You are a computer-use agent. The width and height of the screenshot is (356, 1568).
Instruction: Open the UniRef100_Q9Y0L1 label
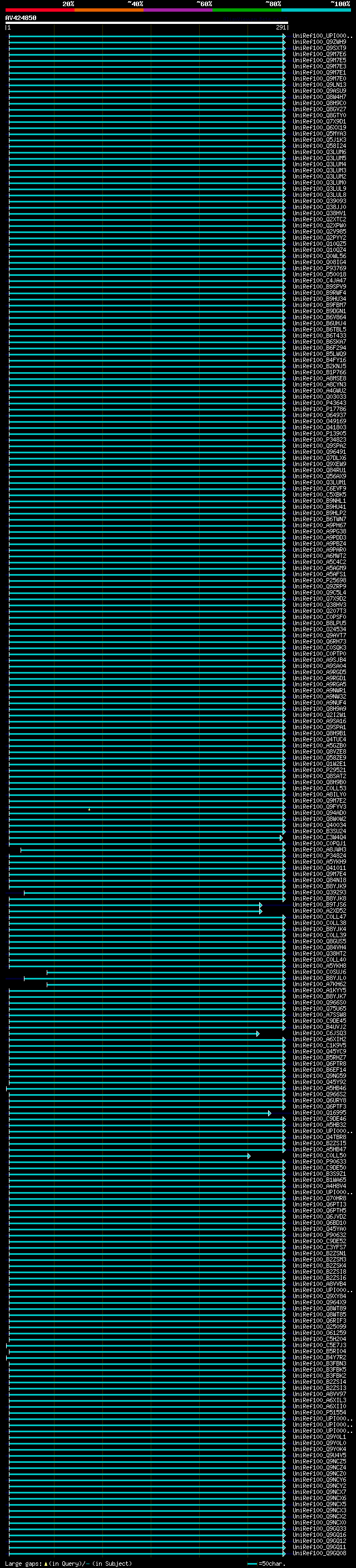(x=319, y=1437)
